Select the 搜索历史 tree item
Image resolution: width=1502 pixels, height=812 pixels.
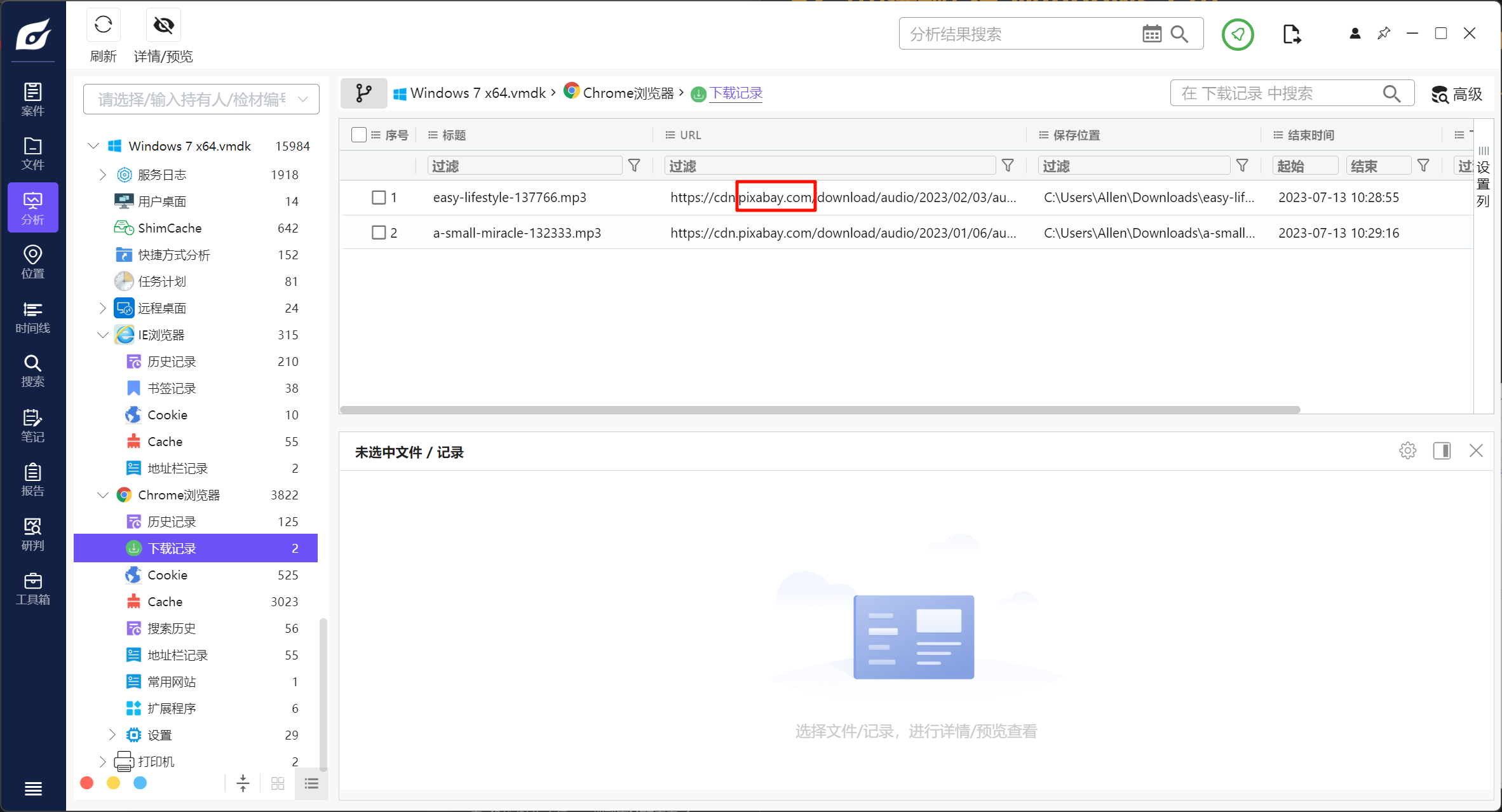[x=172, y=628]
